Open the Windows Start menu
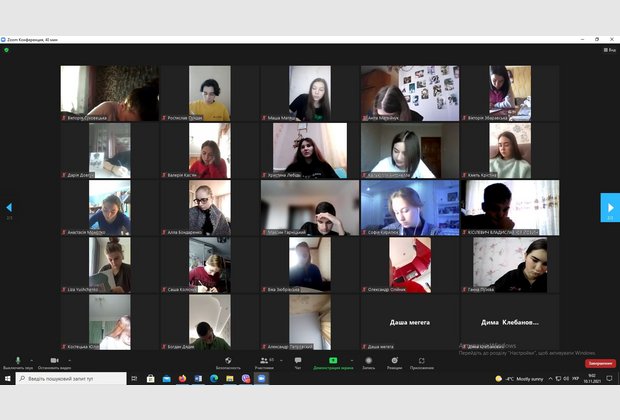The height and width of the screenshot is (420, 620). pyautogui.click(x=8, y=378)
